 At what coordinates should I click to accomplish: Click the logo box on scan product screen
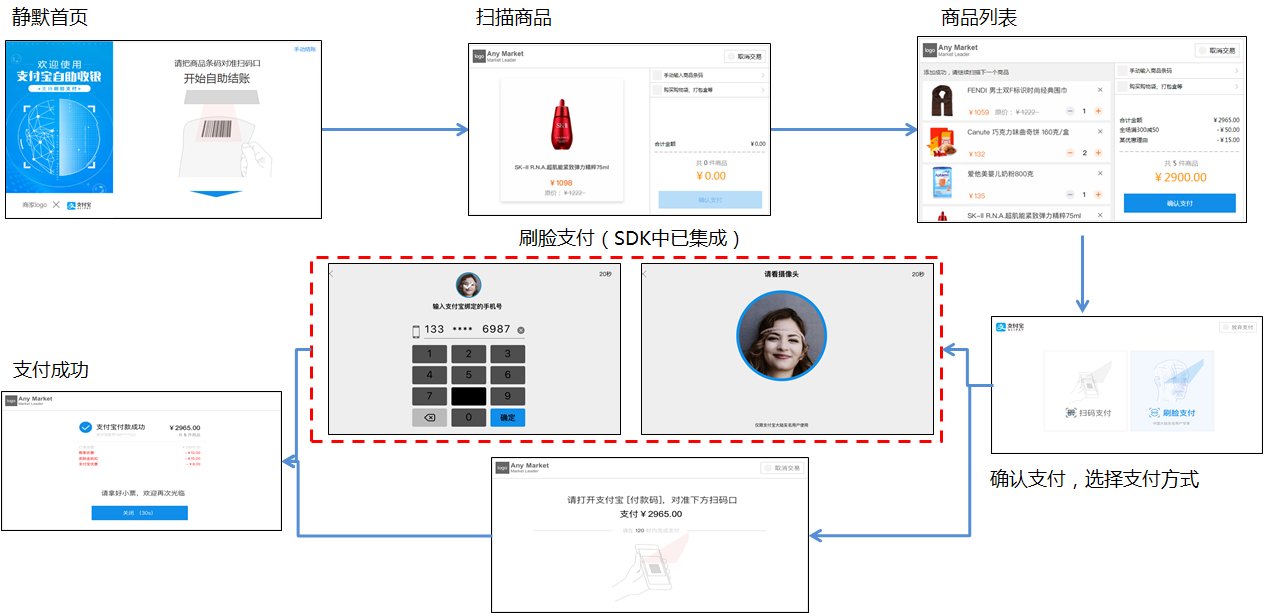click(479, 56)
